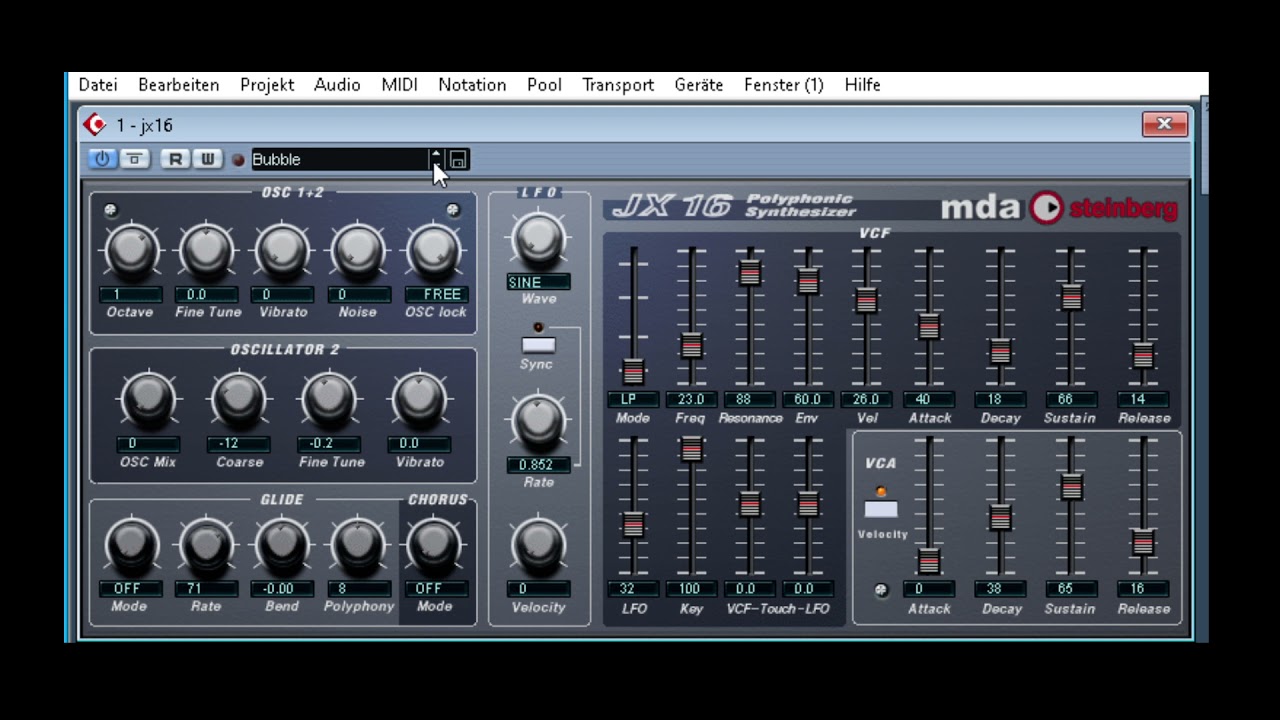Toggle the plugin bypass button
The width and height of the screenshot is (1280, 720).
(134, 159)
